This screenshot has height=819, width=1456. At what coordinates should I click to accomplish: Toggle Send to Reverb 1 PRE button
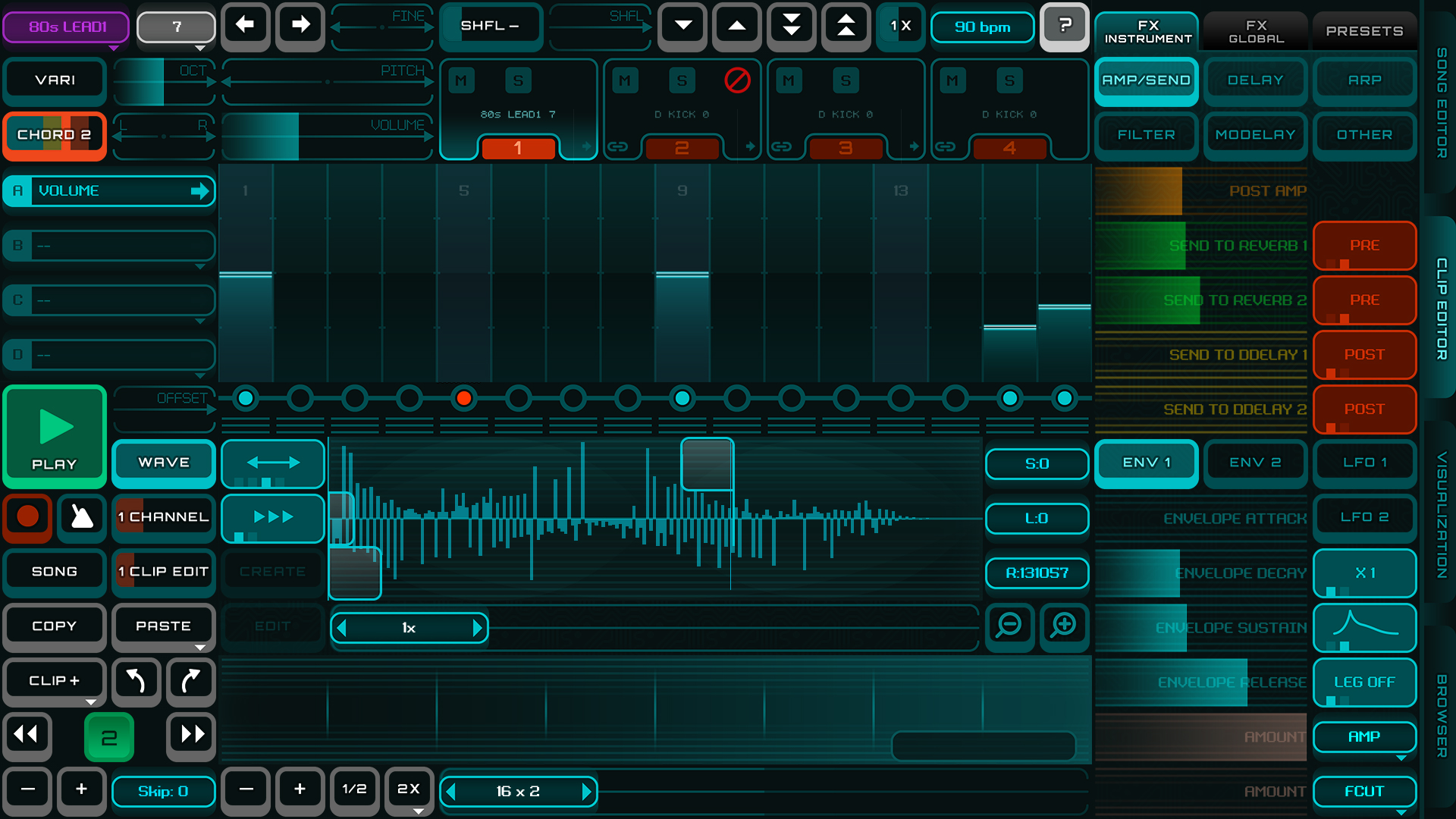[1363, 246]
